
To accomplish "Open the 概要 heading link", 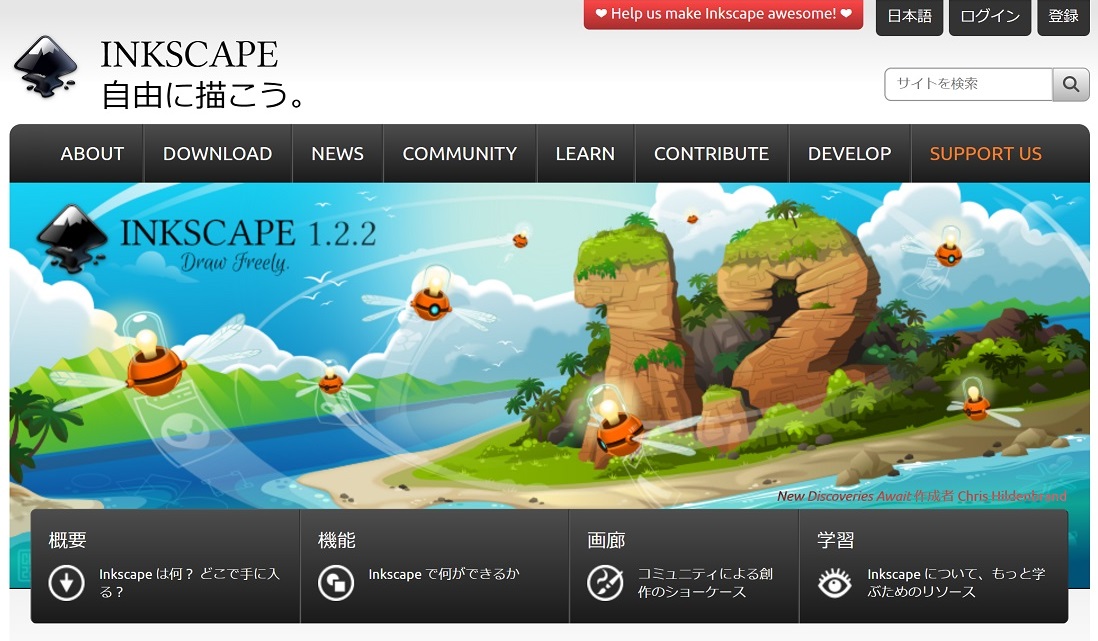I will pos(68,540).
